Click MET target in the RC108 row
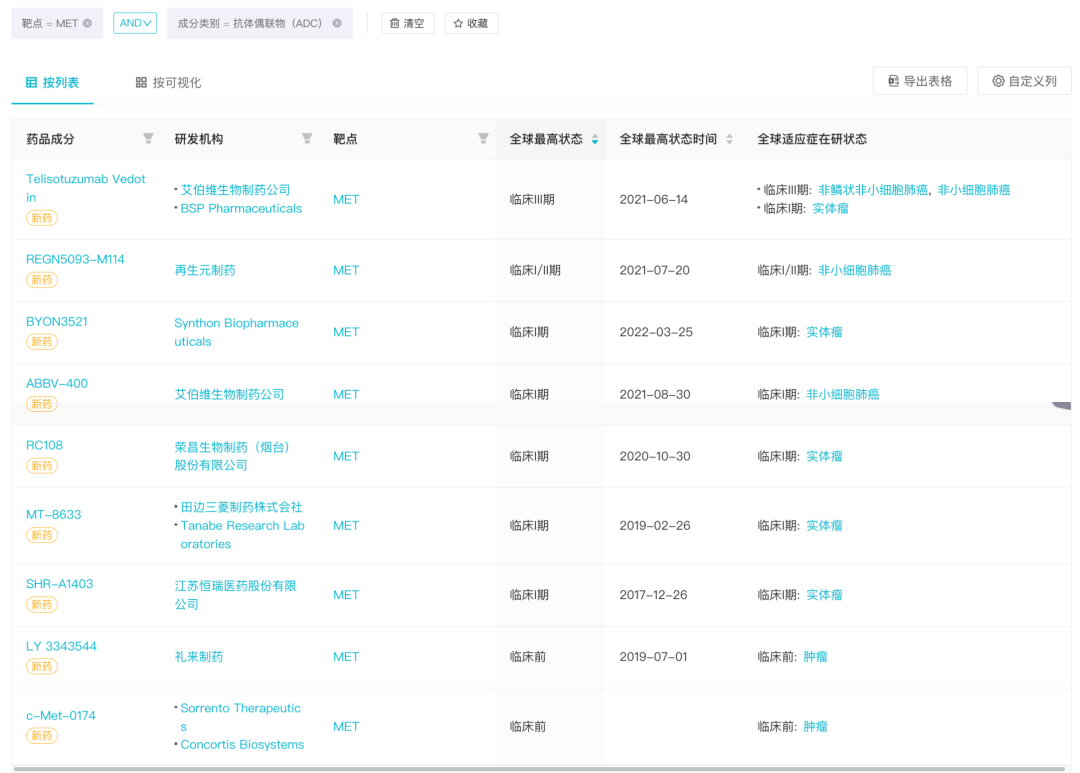Viewport: 1080px width, 773px height. [346, 456]
